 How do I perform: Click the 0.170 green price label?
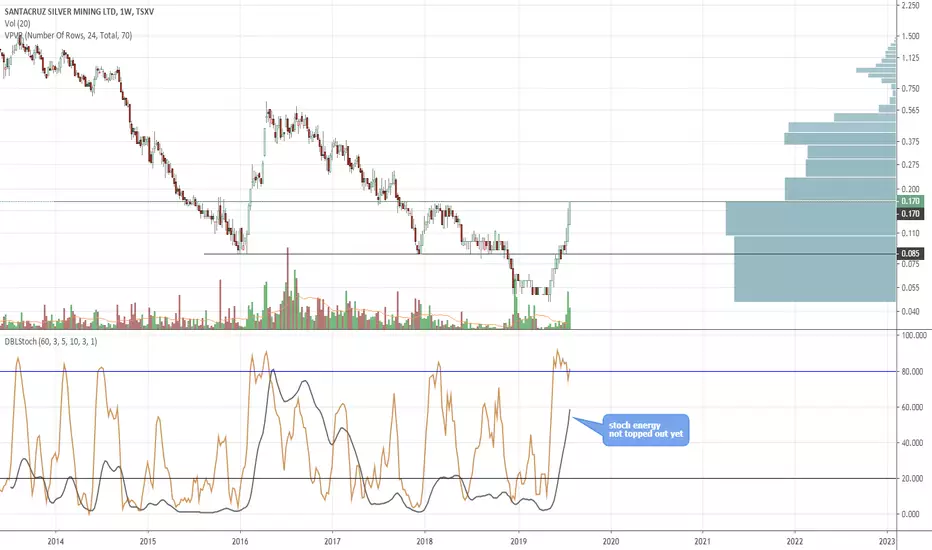pyautogui.click(x=910, y=202)
